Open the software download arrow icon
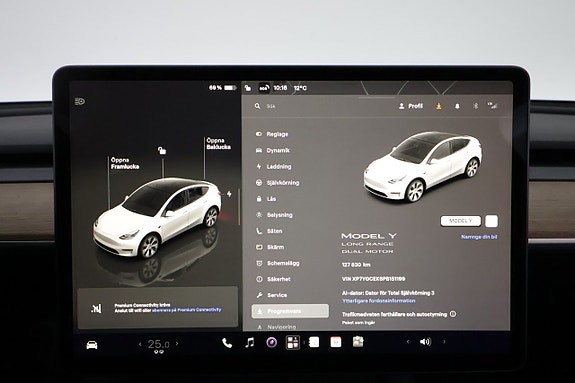The width and height of the screenshot is (575, 383). [x=438, y=106]
